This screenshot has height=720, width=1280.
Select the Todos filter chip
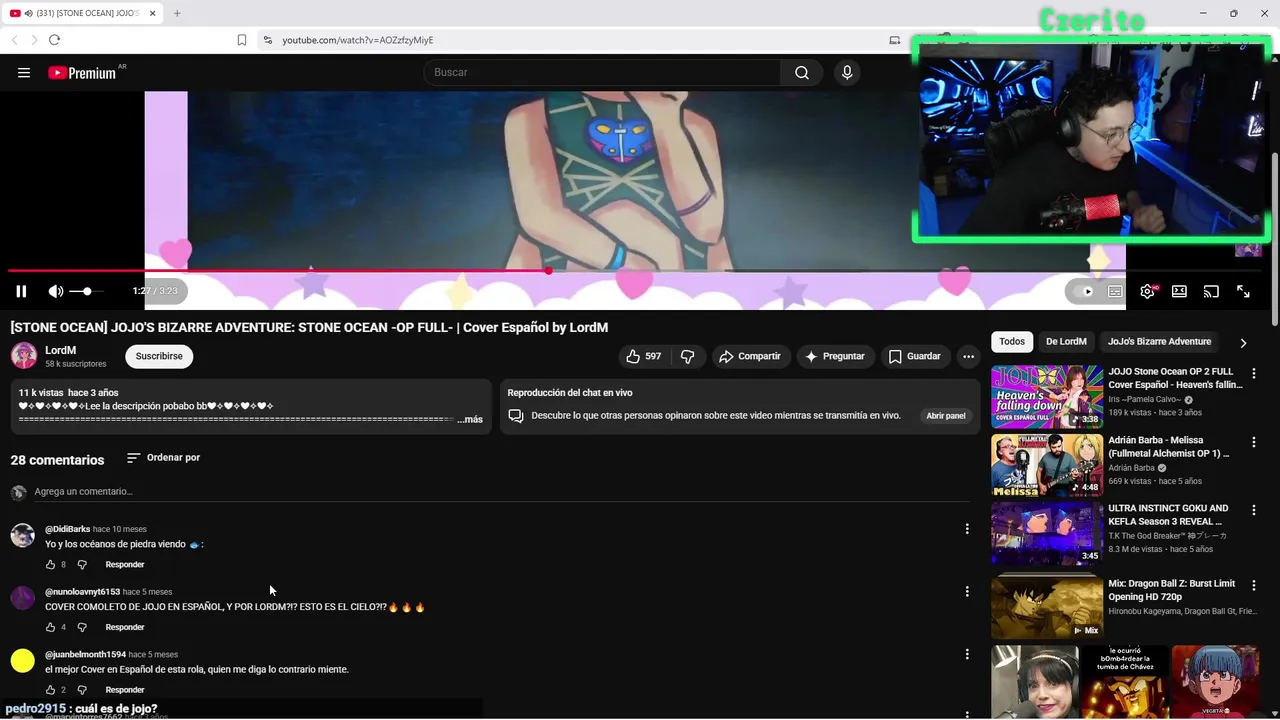[1012, 342]
